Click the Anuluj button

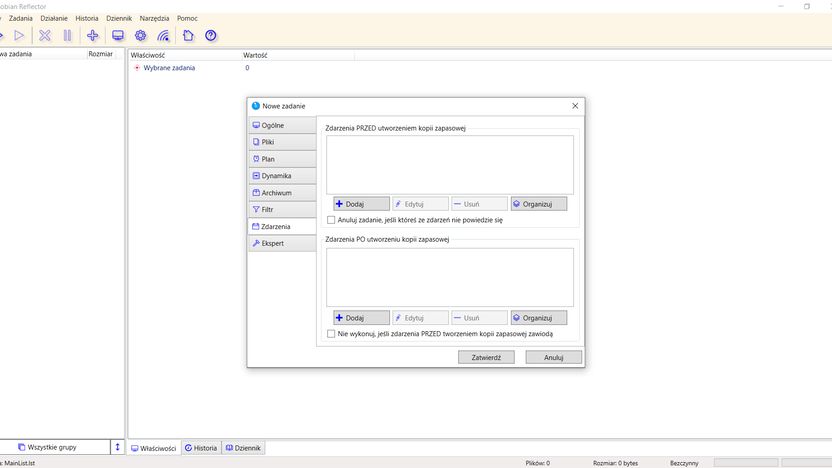(x=553, y=358)
